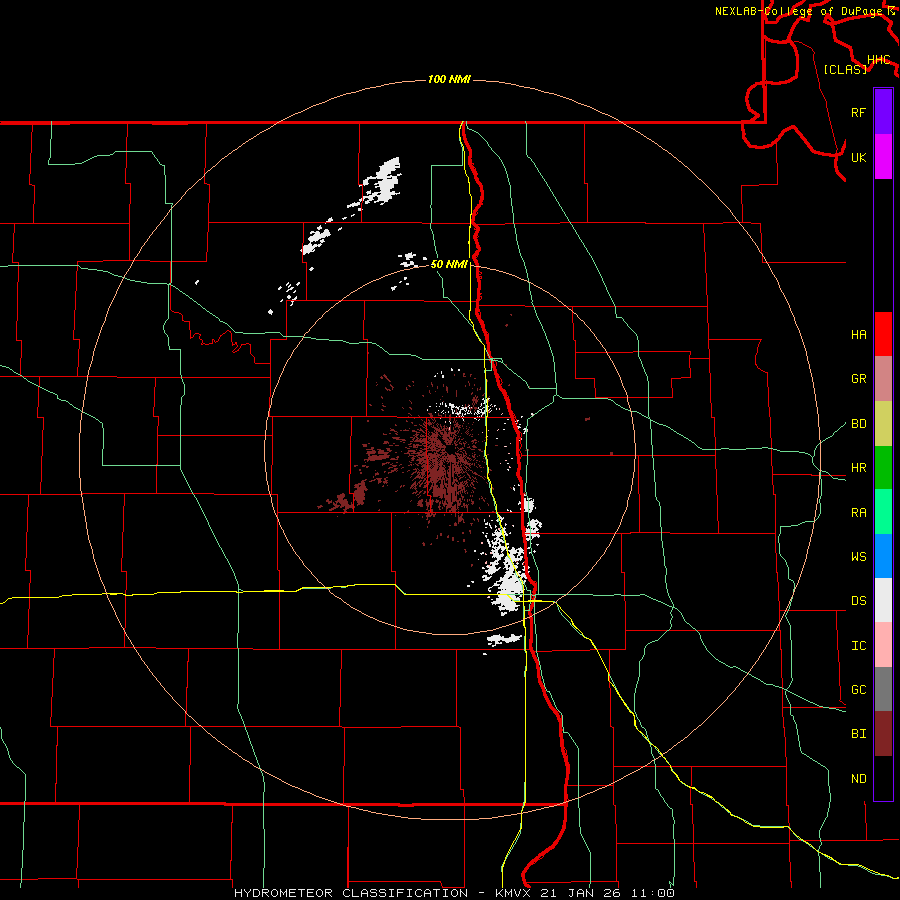Click the GR legend label
The height and width of the screenshot is (900, 900).
858,379
